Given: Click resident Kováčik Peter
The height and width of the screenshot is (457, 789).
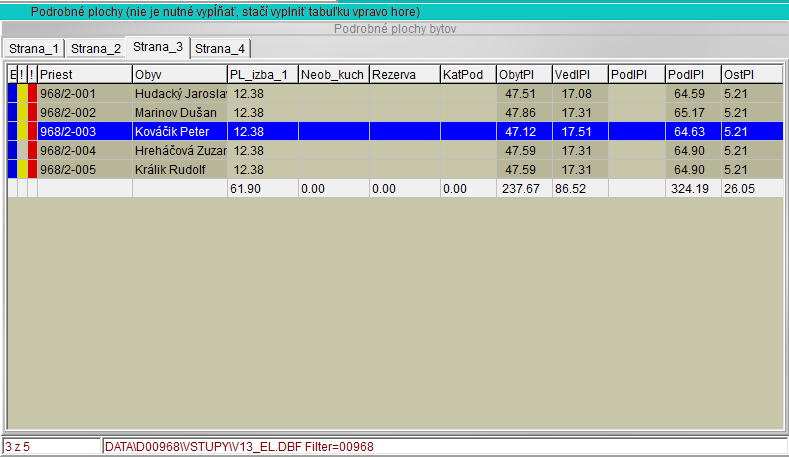Looking at the screenshot, I should click(180, 132).
